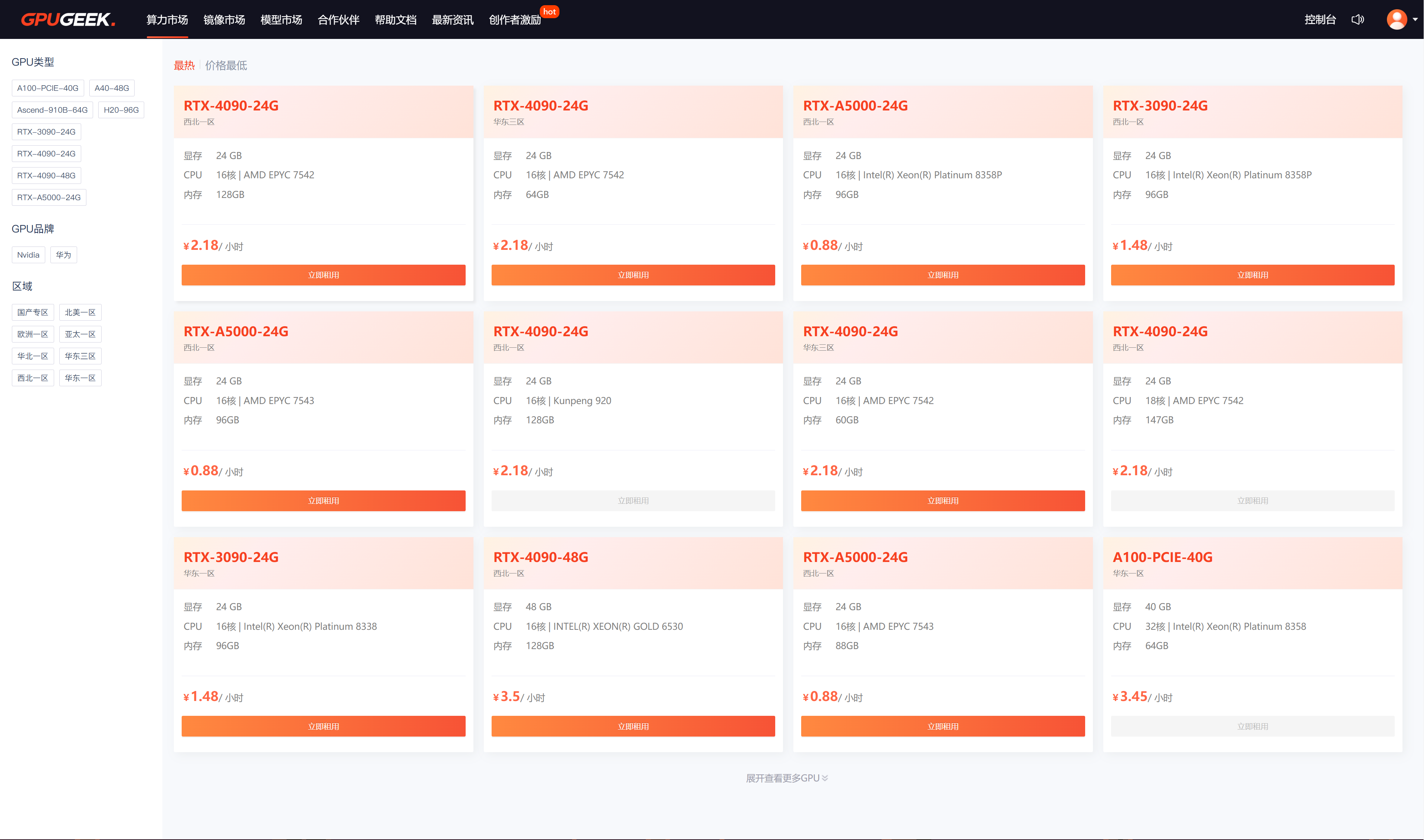Filter by Ascend-910B-64G GPU type
Viewport: 1424px width, 840px height.
(52, 110)
